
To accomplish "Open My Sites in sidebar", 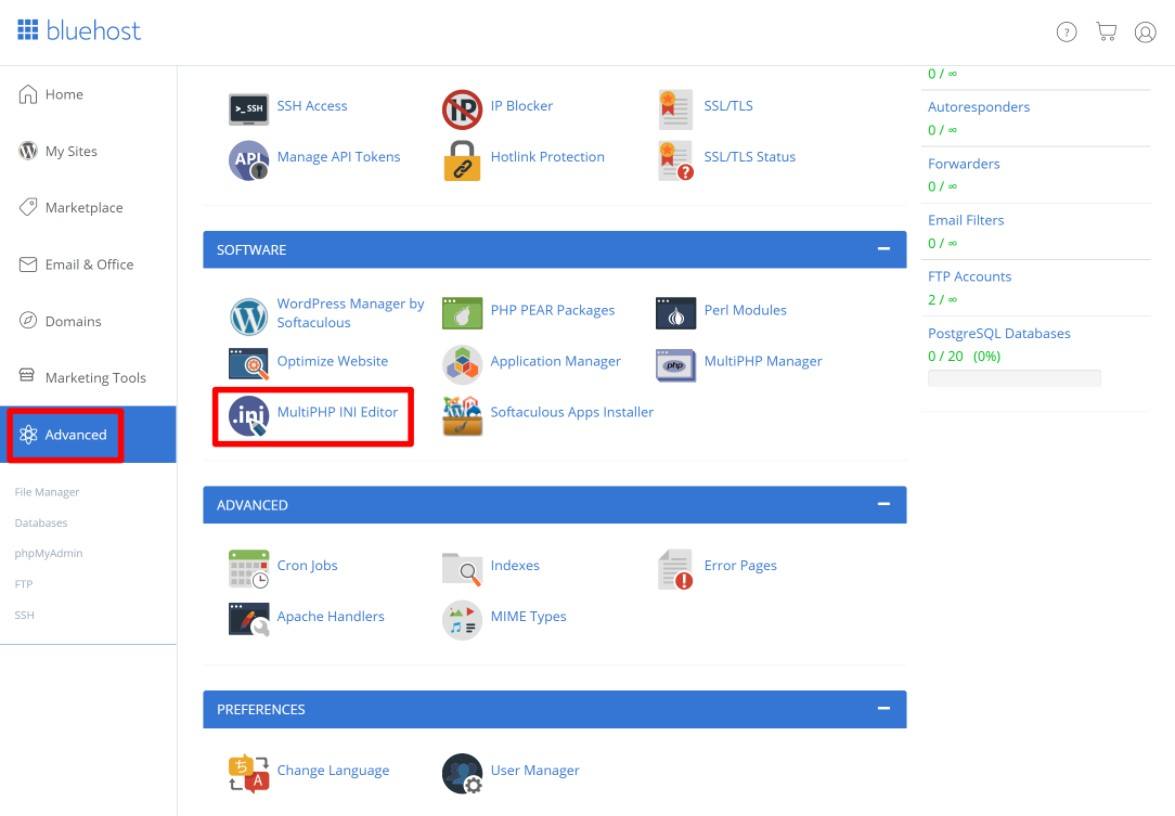I will click(88, 151).
